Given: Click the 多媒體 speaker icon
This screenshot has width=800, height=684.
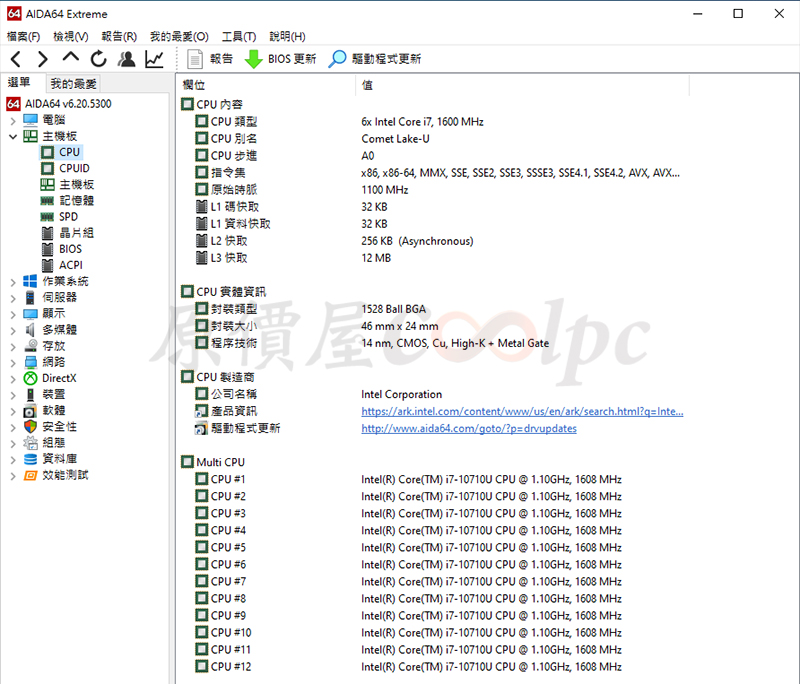Looking at the screenshot, I should pyautogui.click(x=31, y=330).
